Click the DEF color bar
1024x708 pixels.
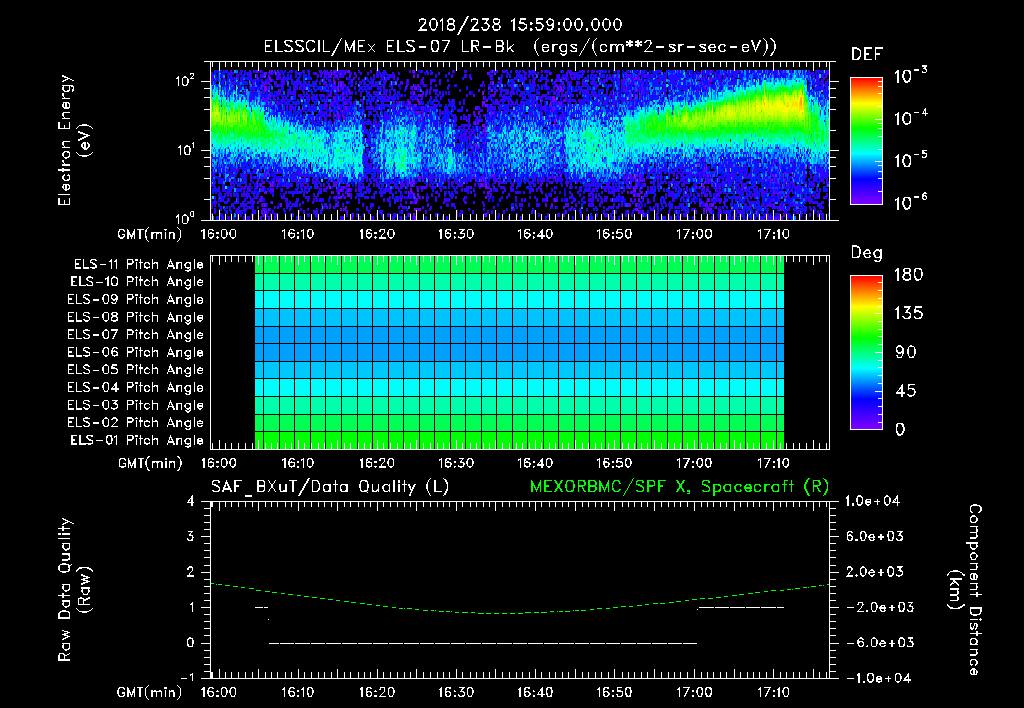click(x=866, y=141)
